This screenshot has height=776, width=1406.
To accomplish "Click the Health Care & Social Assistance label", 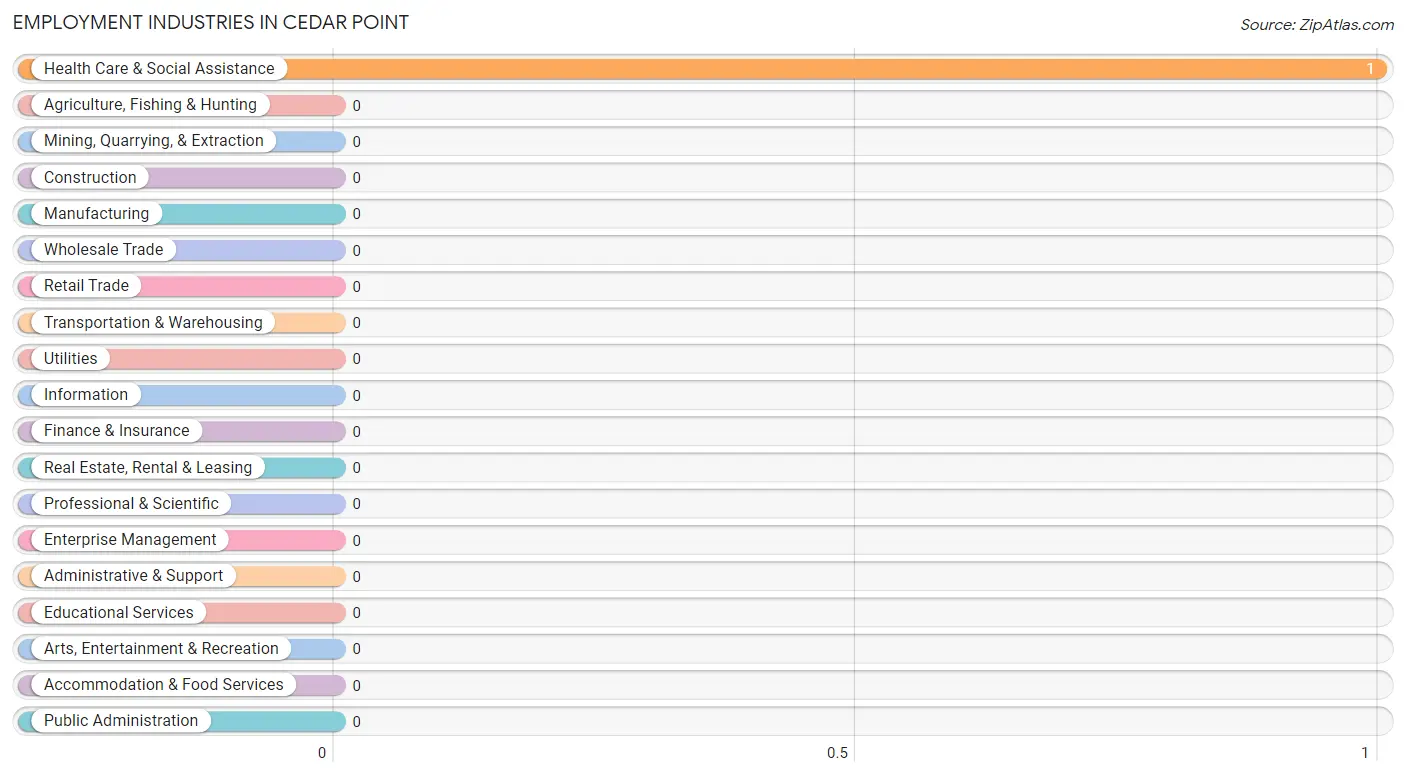I will click(159, 69).
